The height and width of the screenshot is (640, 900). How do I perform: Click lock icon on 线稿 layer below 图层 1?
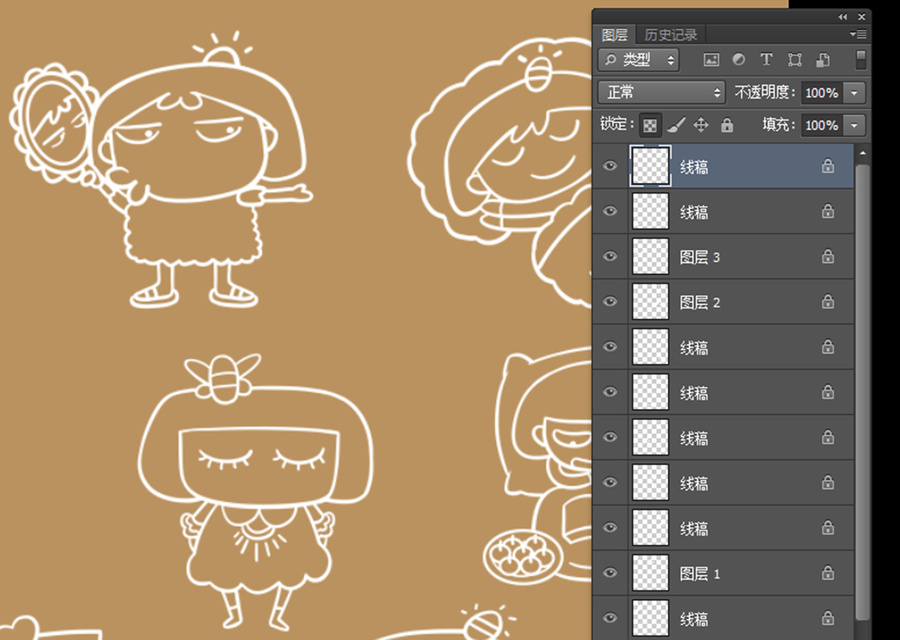click(828, 618)
